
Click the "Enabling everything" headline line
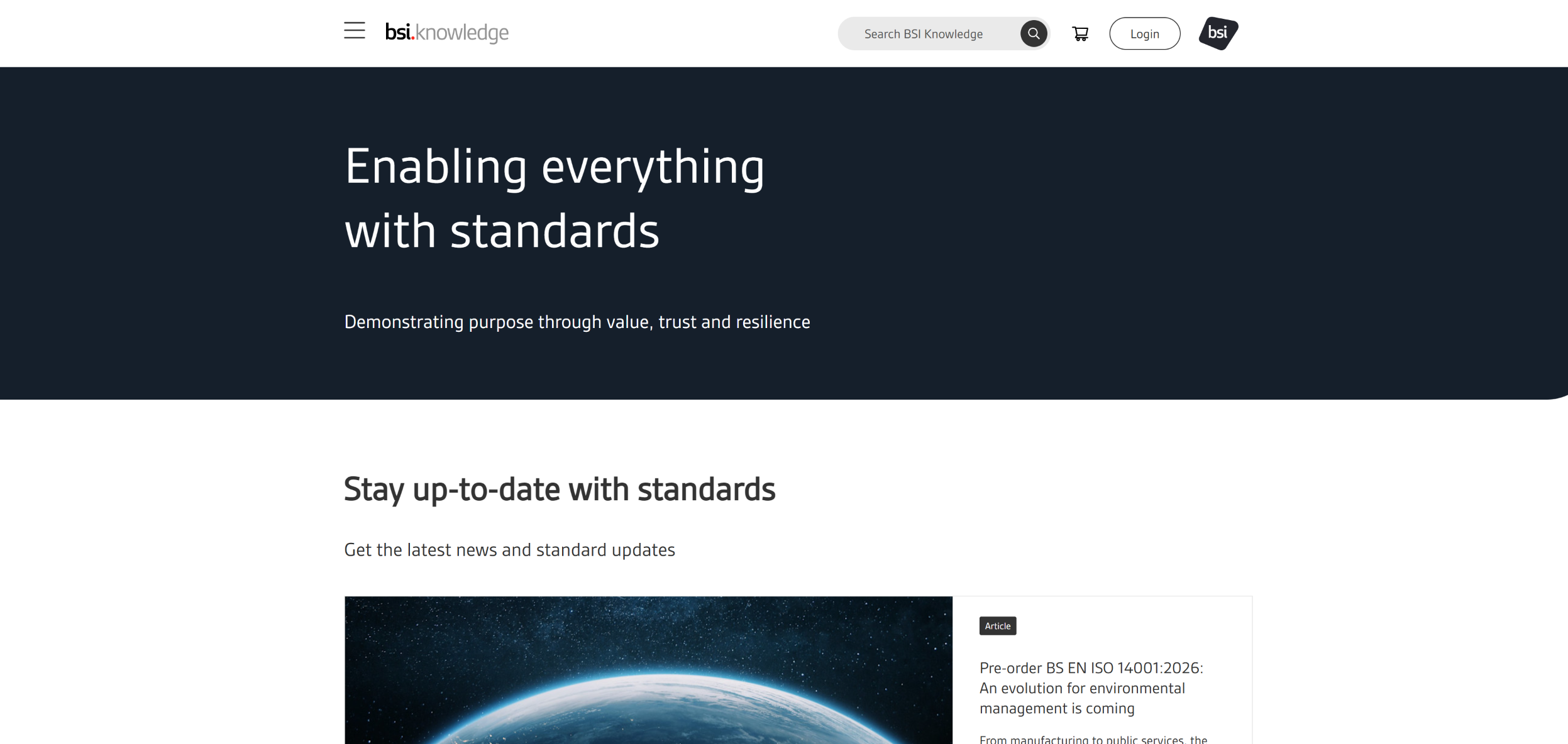click(x=555, y=167)
